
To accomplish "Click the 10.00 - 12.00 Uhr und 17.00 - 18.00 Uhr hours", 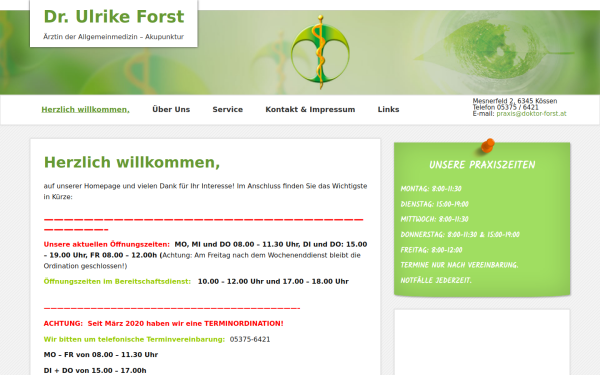I will click(x=273, y=281).
